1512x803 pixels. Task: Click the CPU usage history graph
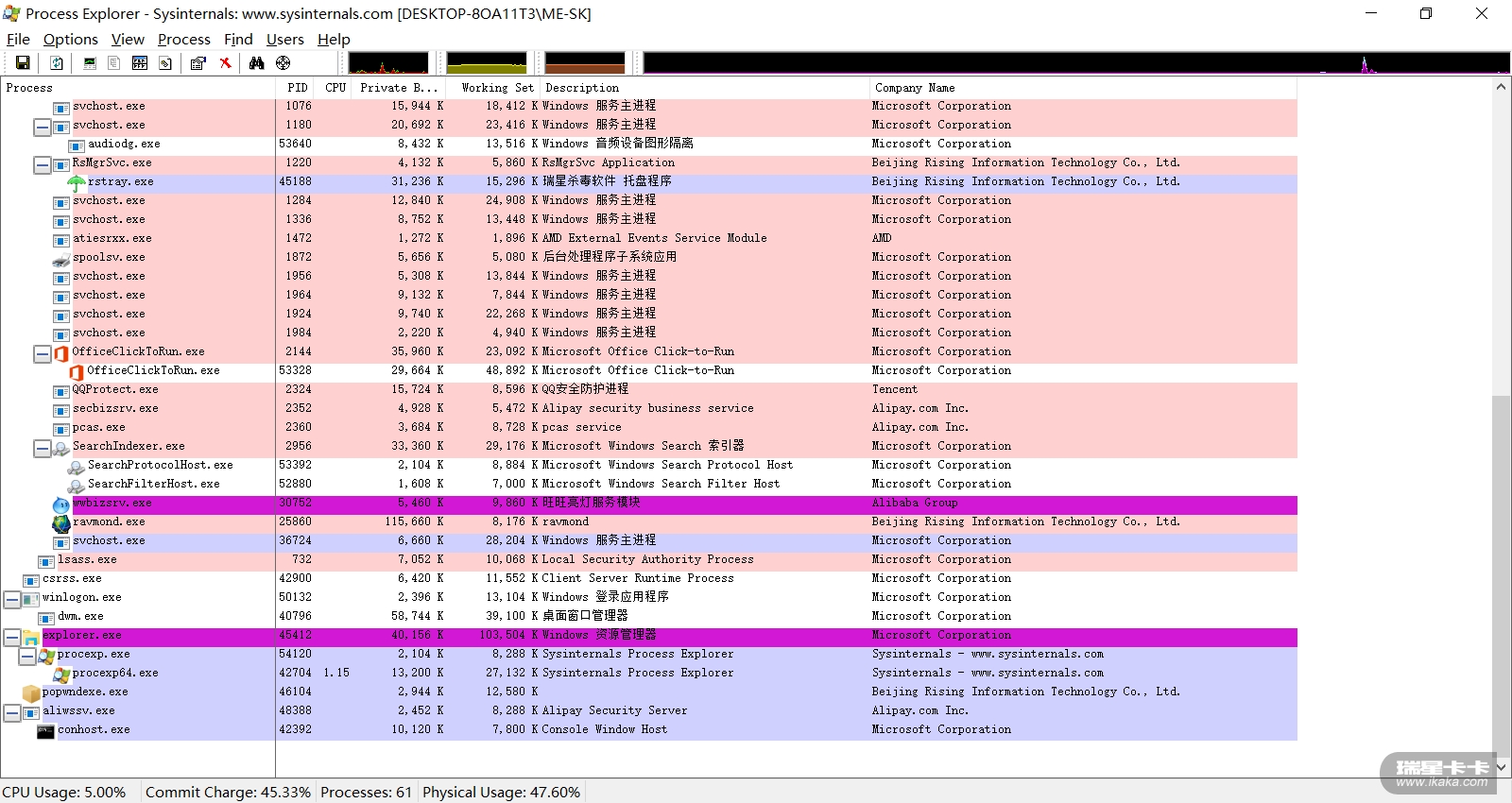(x=388, y=63)
